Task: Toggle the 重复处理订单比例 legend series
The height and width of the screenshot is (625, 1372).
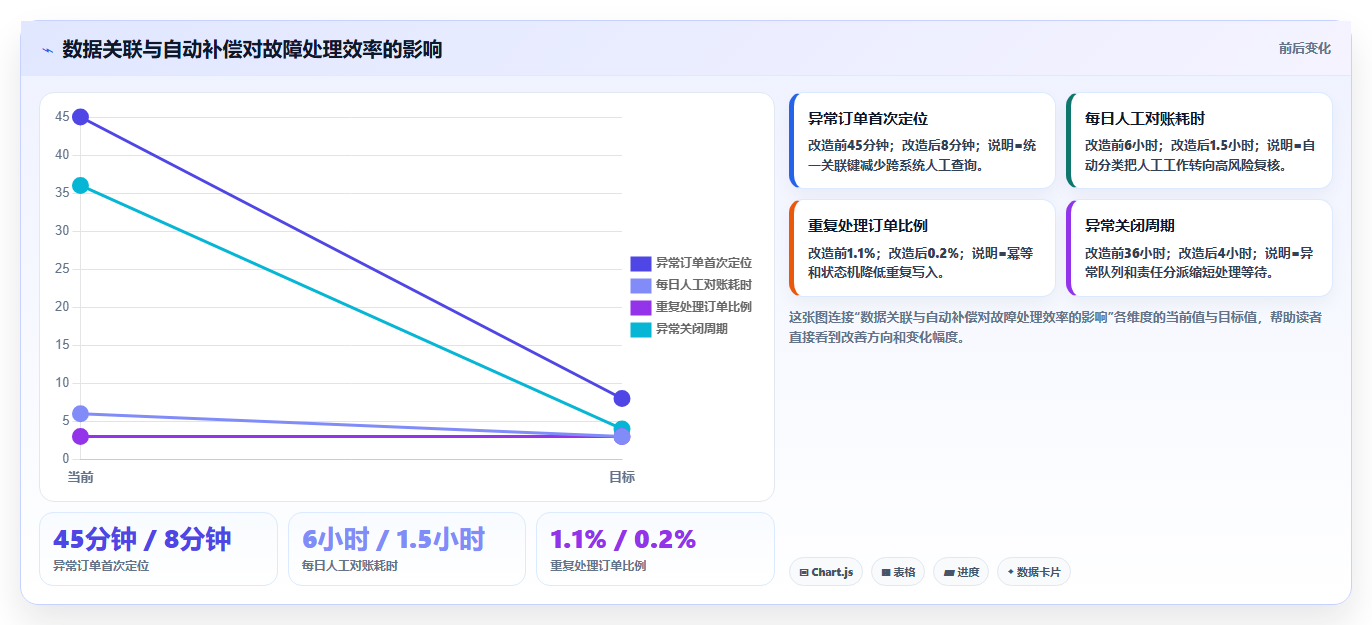Action: click(691, 307)
